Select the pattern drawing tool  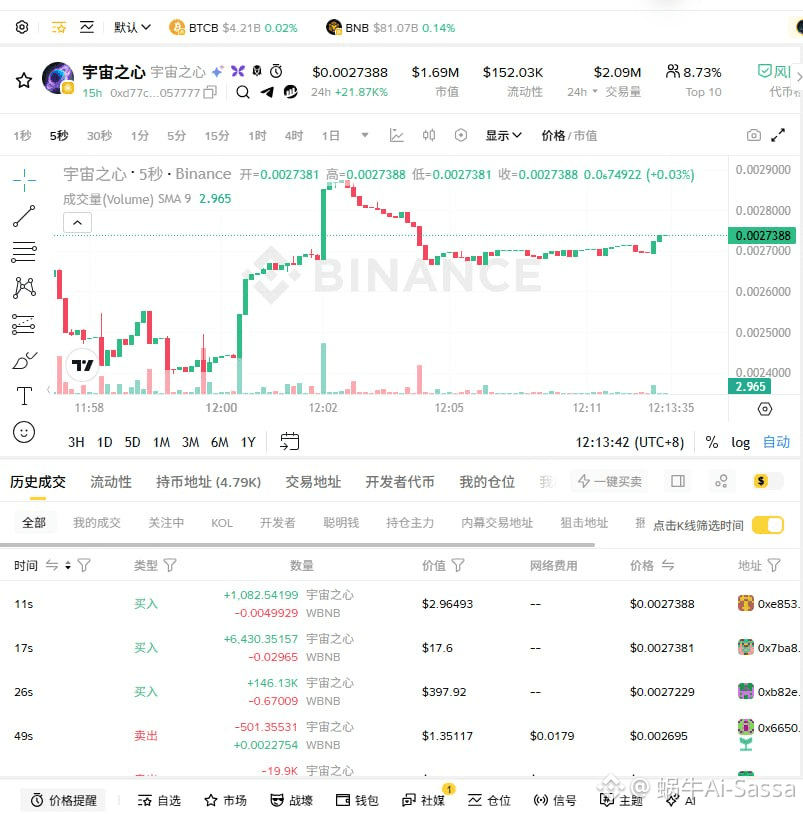click(24, 288)
